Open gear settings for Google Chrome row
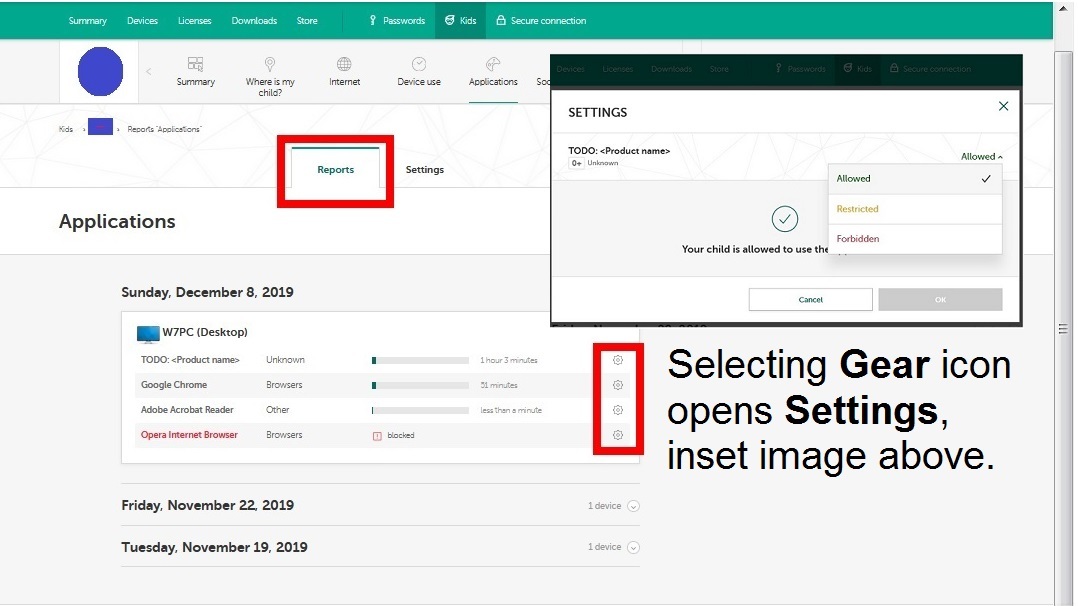Viewport: 1078px width, 606px height. (617, 385)
